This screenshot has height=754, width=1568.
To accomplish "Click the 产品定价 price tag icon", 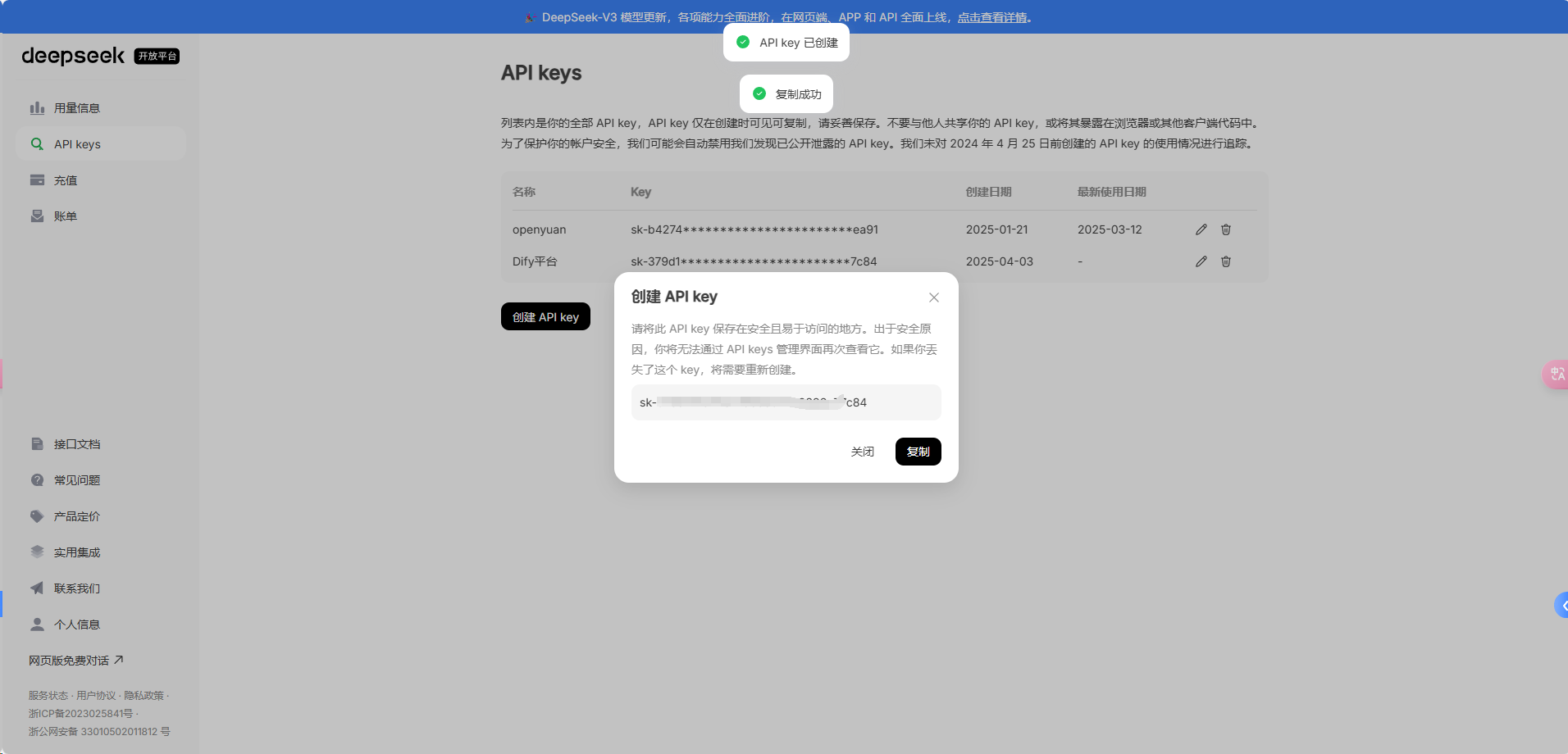I will pyautogui.click(x=37, y=516).
